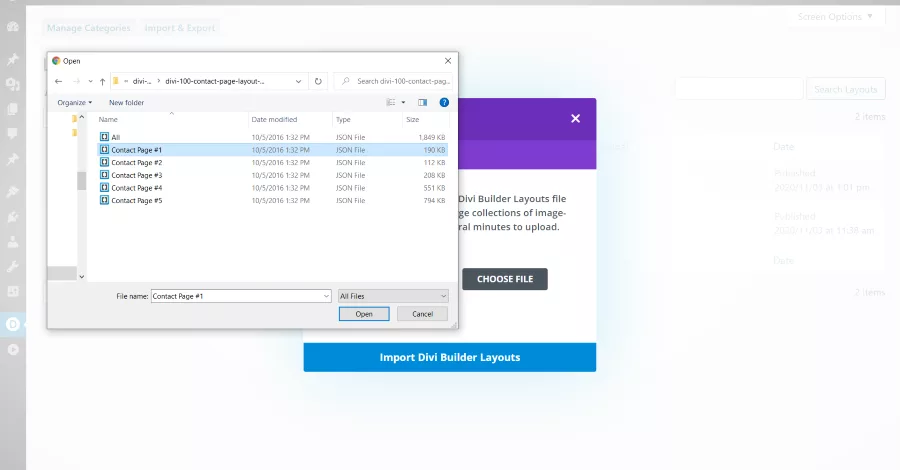900x470 pixels.
Task: Click the All file's JSON icon
Action: (104, 137)
